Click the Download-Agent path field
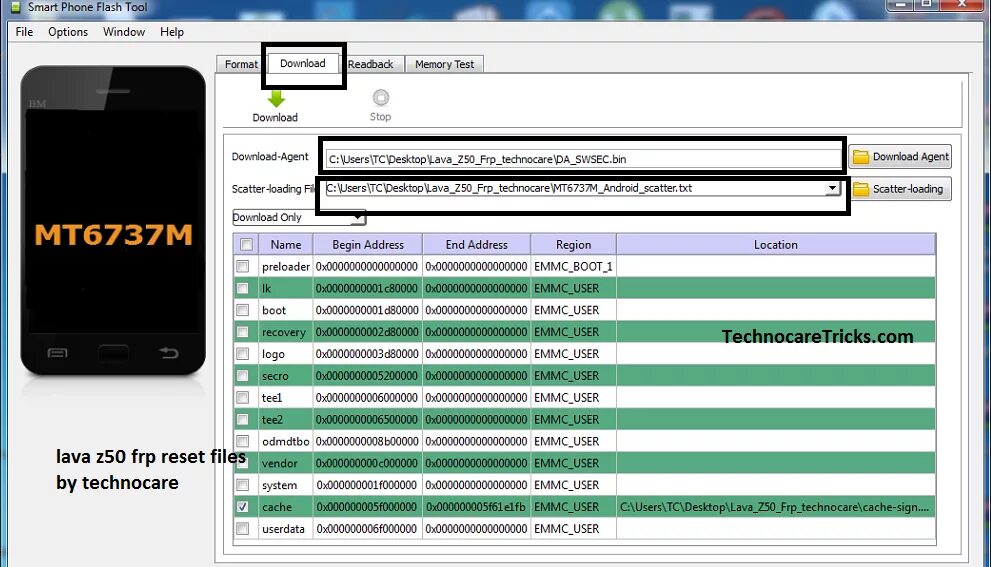 tap(582, 159)
